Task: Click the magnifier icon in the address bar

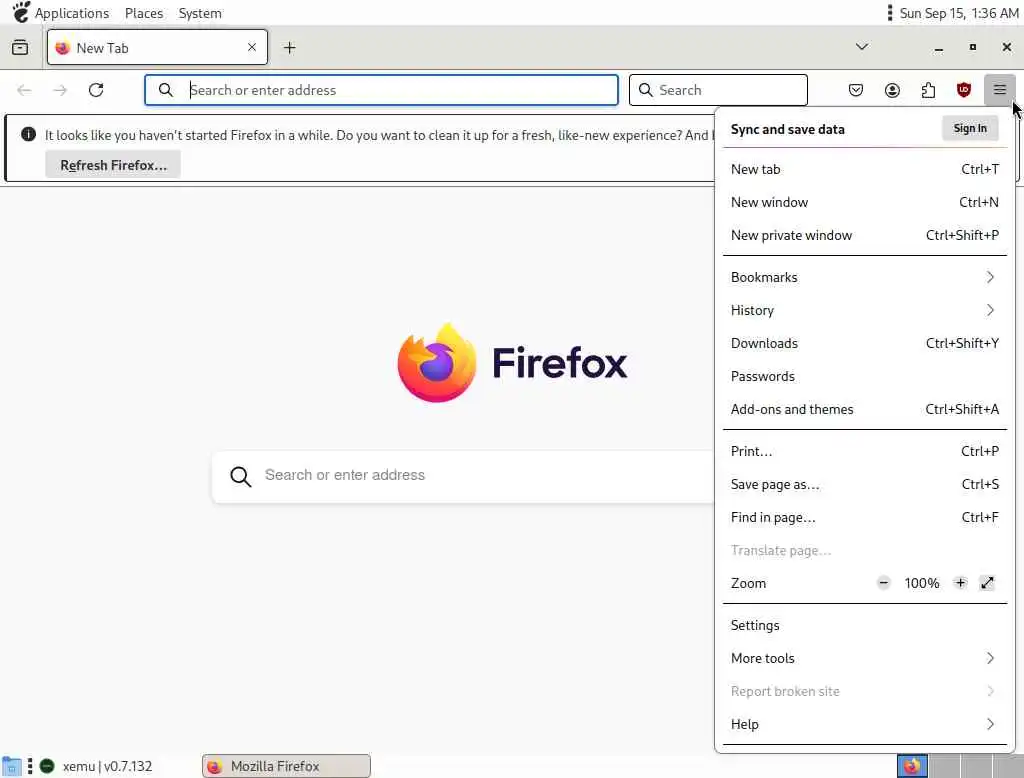Action: point(166,90)
